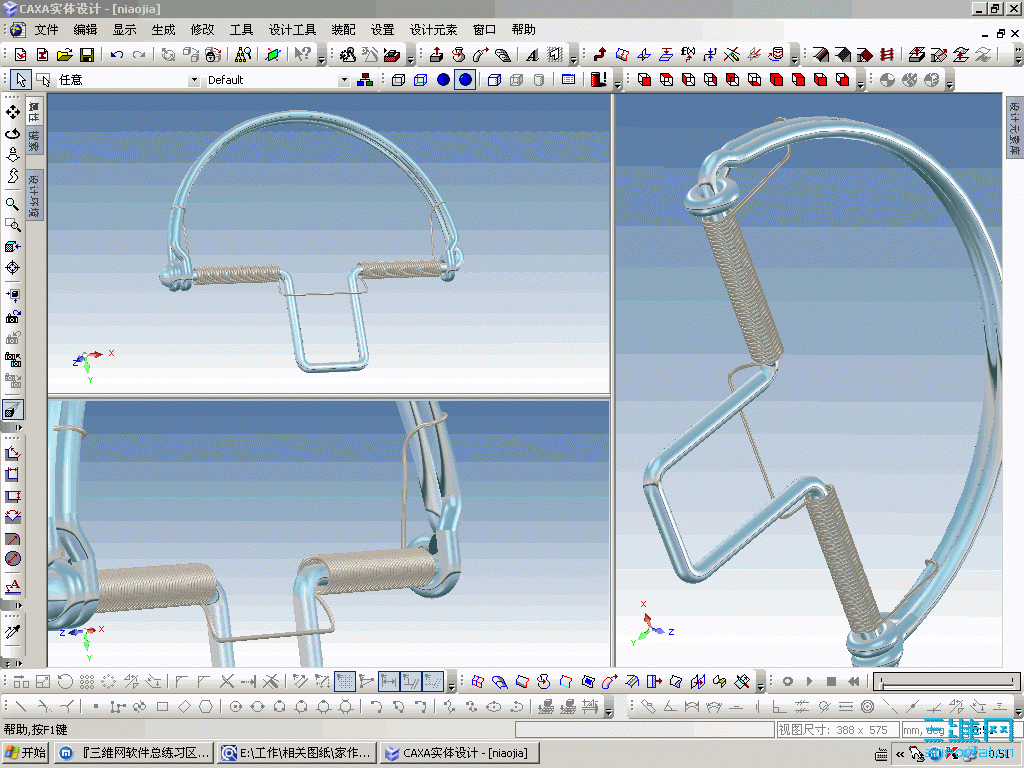The width and height of the screenshot is (1024, 768).
Task: Click the spin feature icon
Action: [x=458, y=55]
